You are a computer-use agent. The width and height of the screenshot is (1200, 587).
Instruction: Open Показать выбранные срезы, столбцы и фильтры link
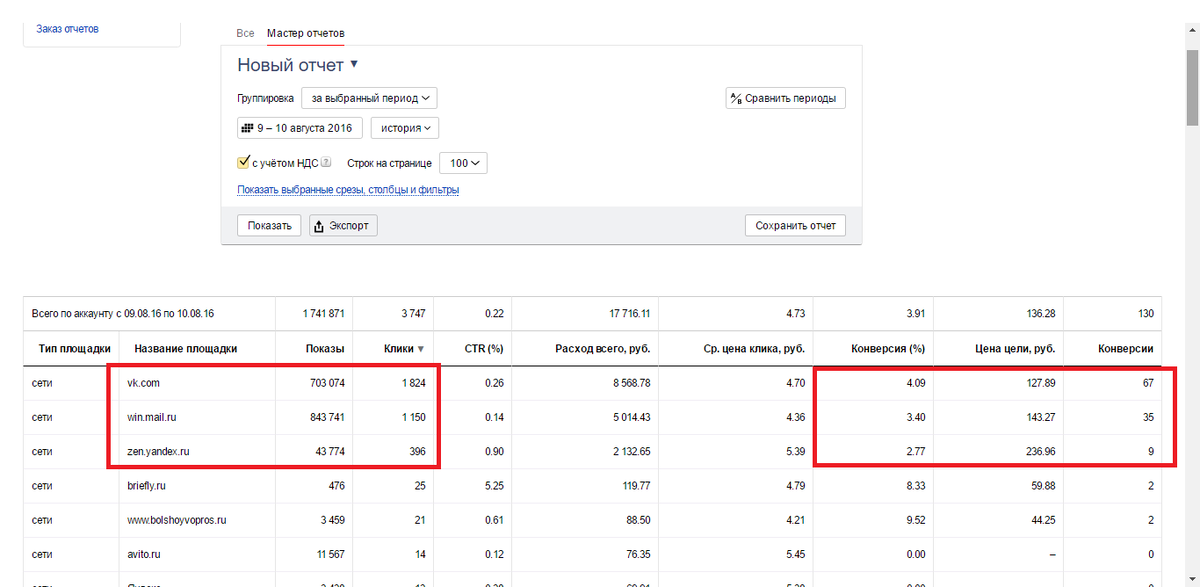point(348,190)
